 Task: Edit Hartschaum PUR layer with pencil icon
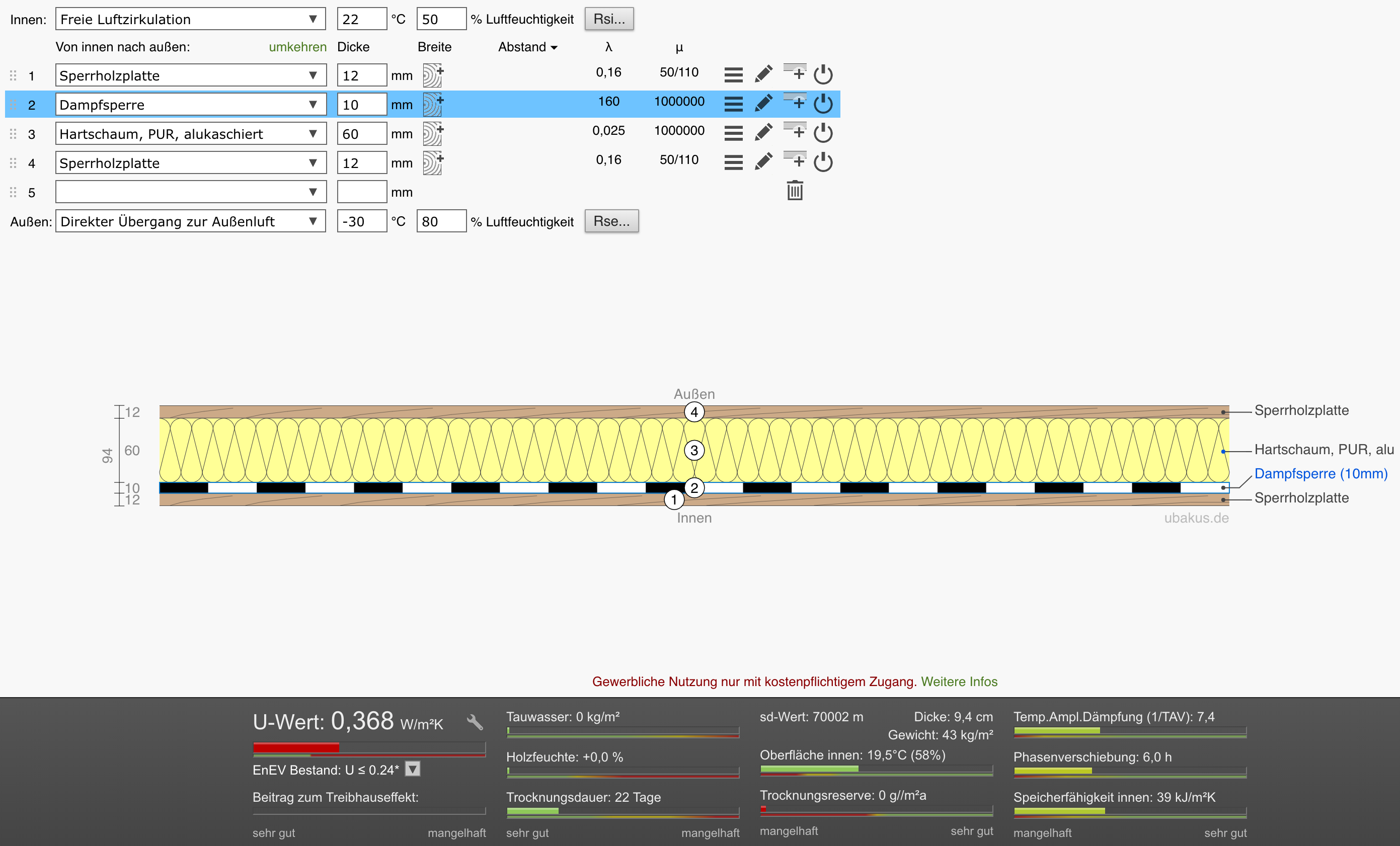[763, 132]
